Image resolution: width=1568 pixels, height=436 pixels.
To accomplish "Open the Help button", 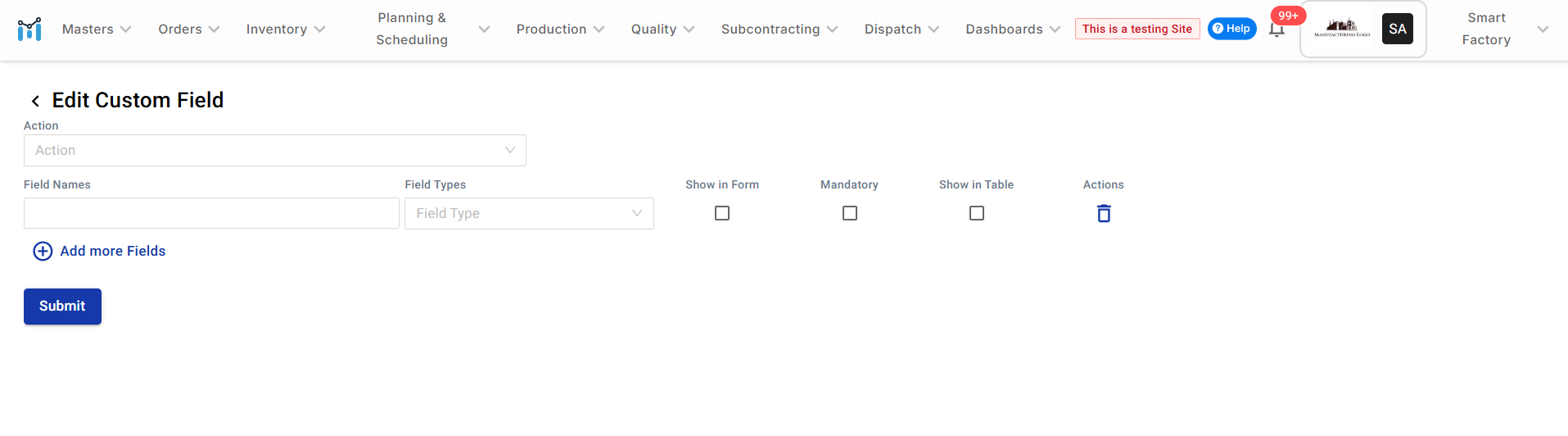I will click(x=1231, y=29).
